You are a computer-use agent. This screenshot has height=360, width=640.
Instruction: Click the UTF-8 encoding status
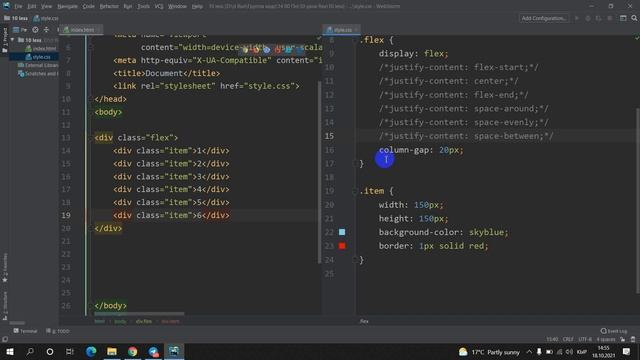pyautogui.click(x=585, y=339)
